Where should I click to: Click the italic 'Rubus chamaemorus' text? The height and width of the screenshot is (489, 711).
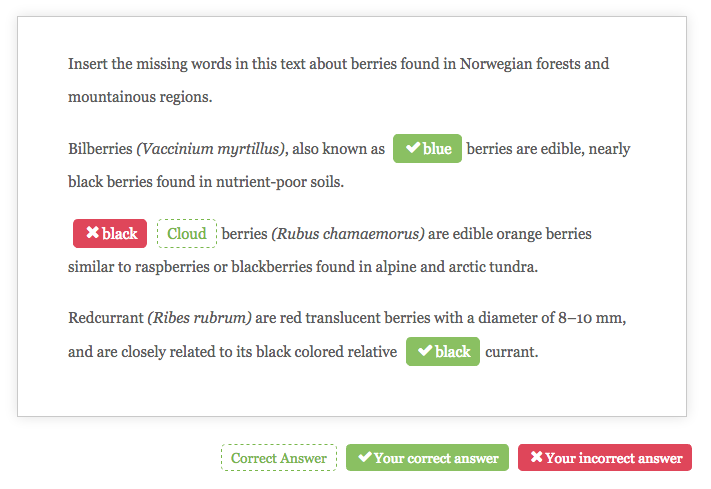[348, 234]
